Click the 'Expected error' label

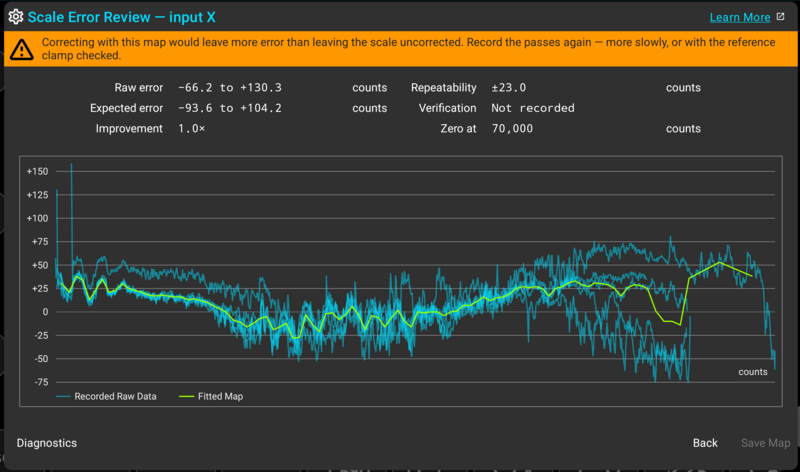[x=127, y=108]
